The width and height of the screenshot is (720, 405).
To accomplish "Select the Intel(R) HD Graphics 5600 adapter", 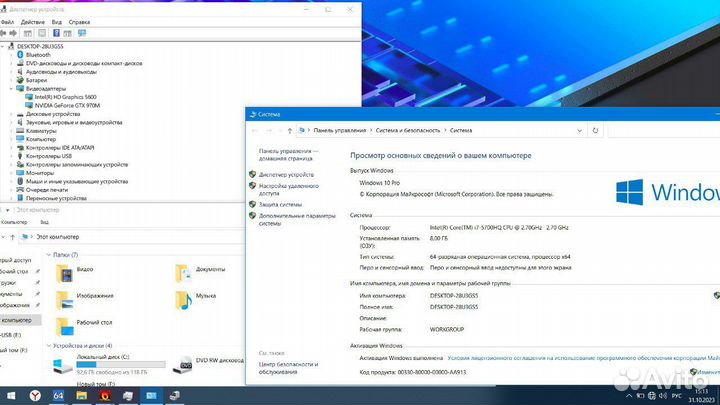I will click(65, 97).
